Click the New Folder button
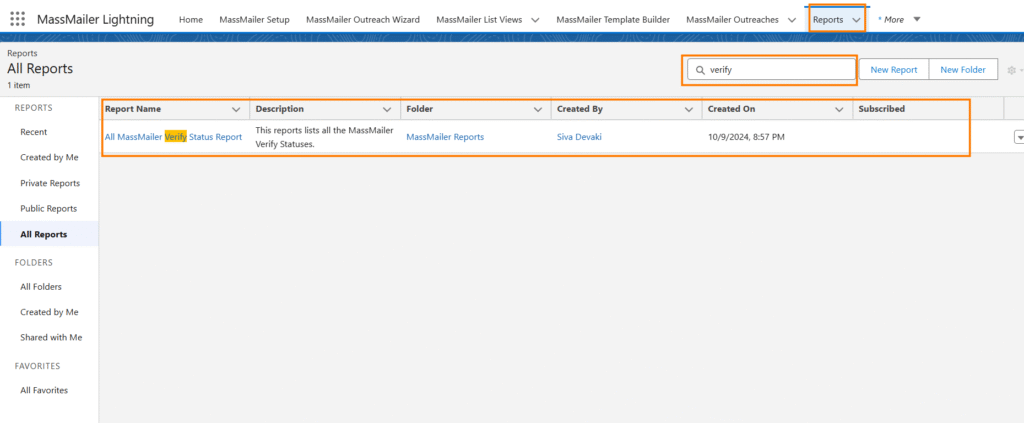Screen dimensions: 1024x423 coord(962,70)
